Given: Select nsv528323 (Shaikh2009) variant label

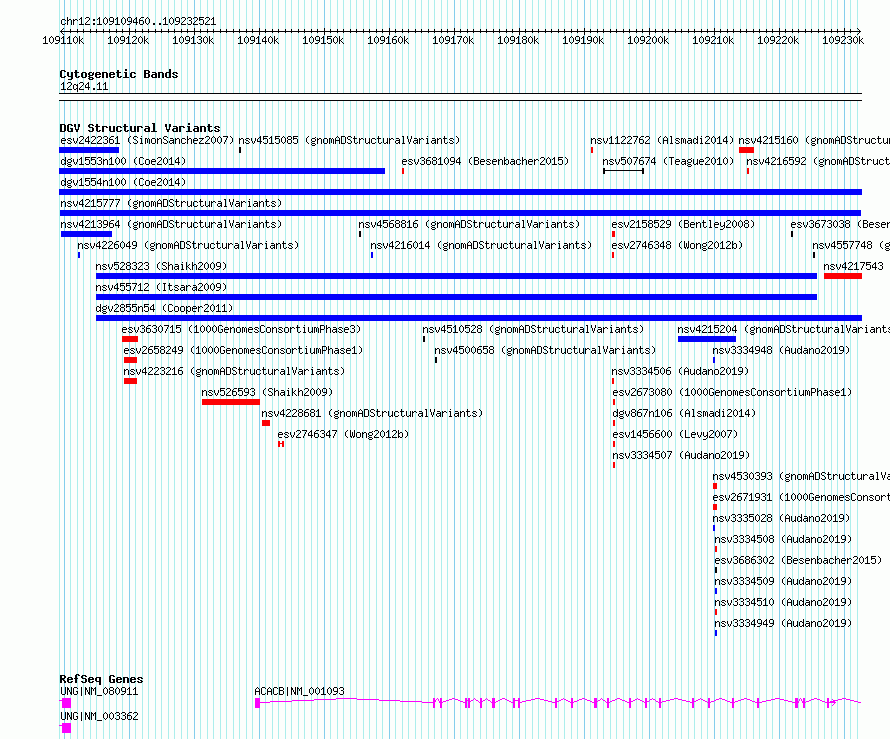Looking at the screenshot, I should click(161, 266).
